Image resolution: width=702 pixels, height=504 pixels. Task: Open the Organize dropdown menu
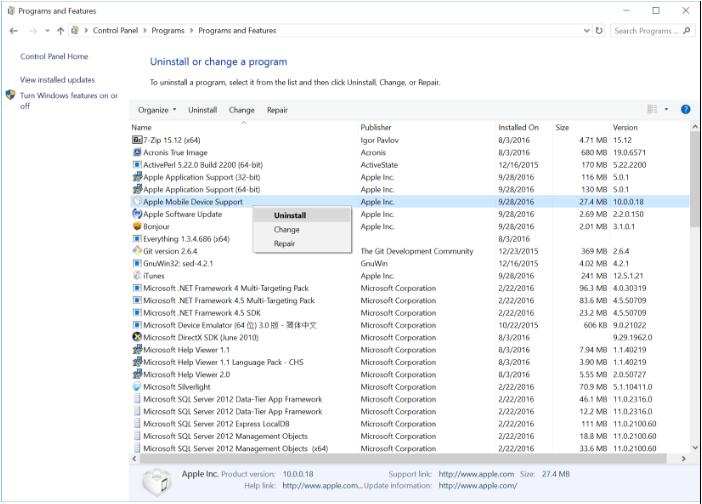click(x=157, y=110)
